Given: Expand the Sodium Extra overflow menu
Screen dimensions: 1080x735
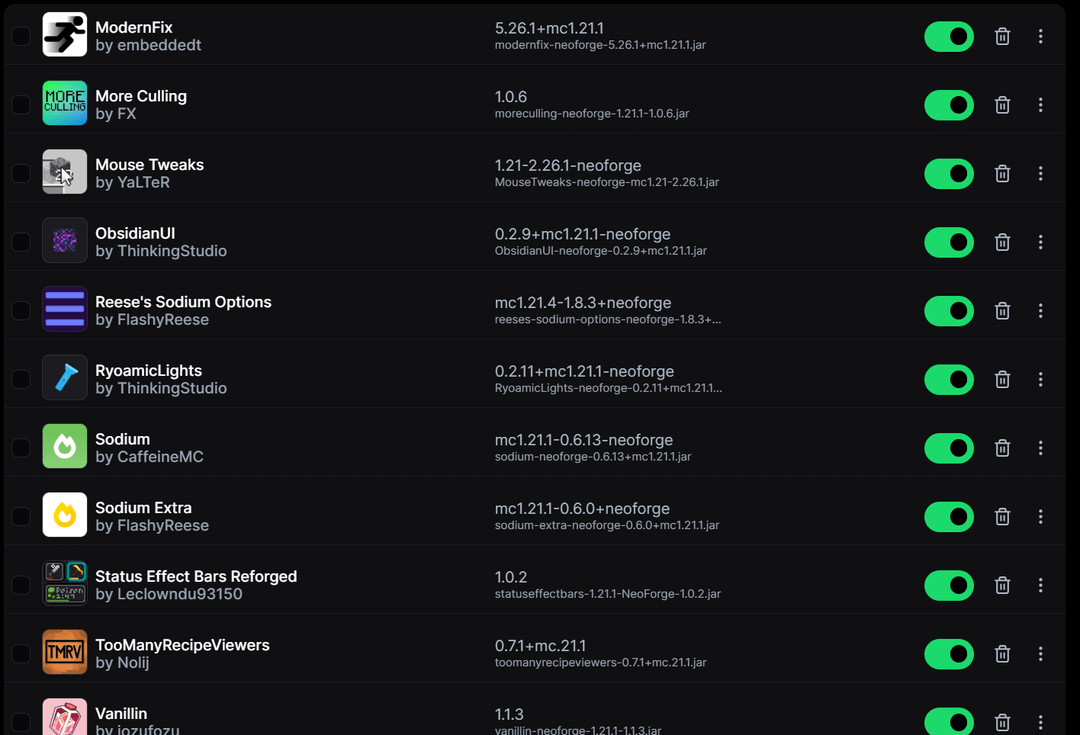Looking at the screenshot, I should (x=1040, y=516).
